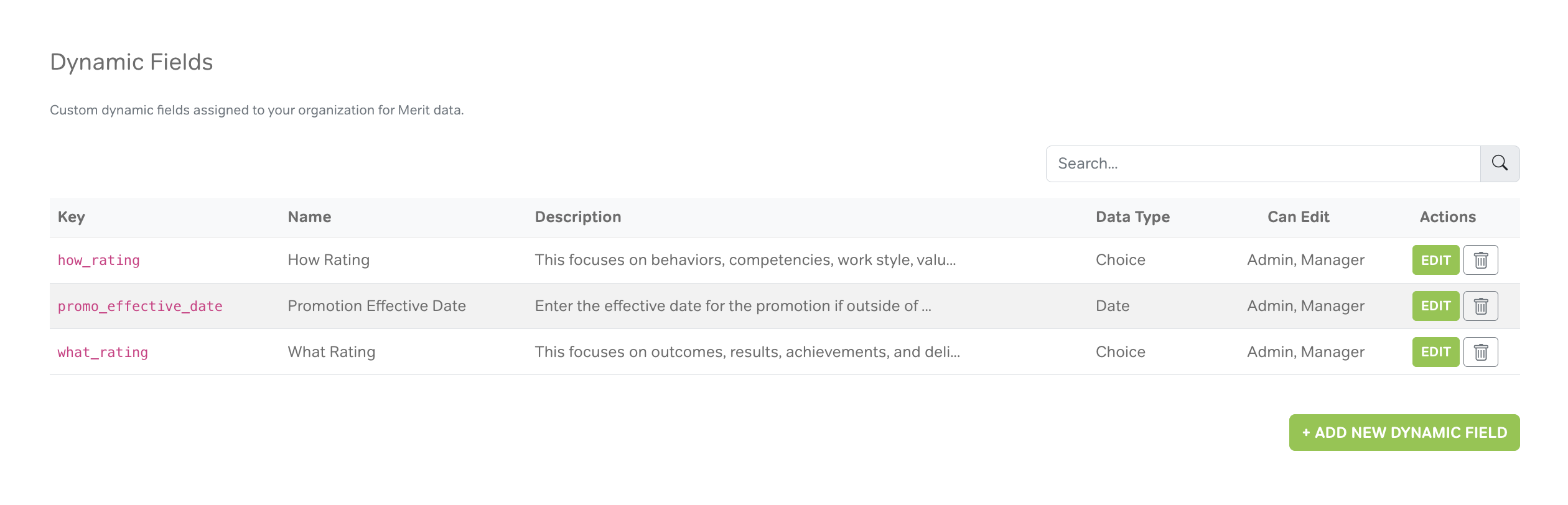Edit the Promotion Effective Date field

coord(1435,306)
